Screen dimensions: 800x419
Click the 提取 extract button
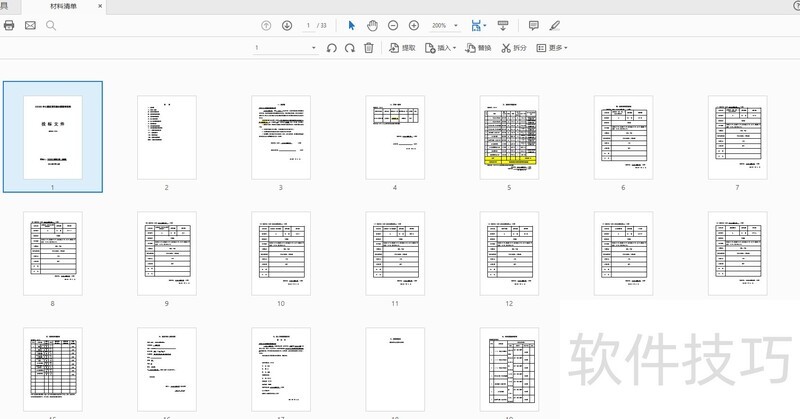pos(402,48)
